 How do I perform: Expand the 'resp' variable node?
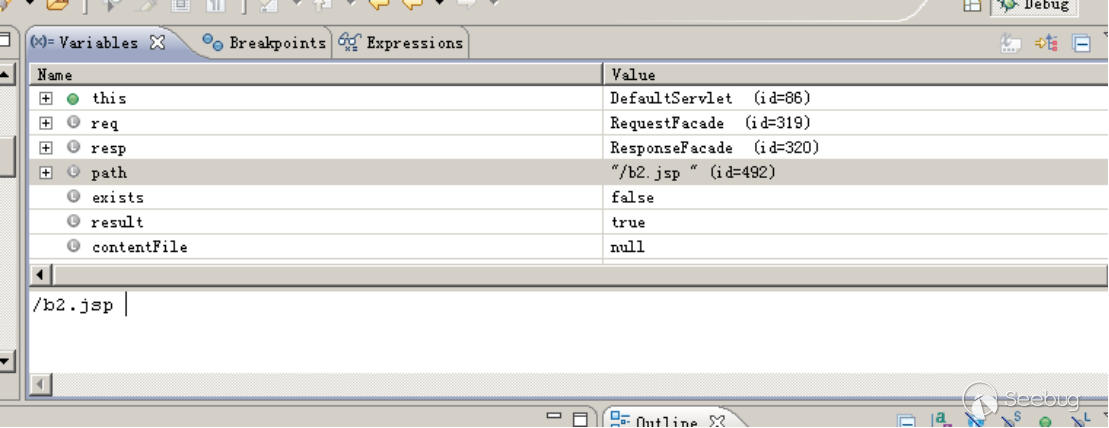tap(46, 148)
